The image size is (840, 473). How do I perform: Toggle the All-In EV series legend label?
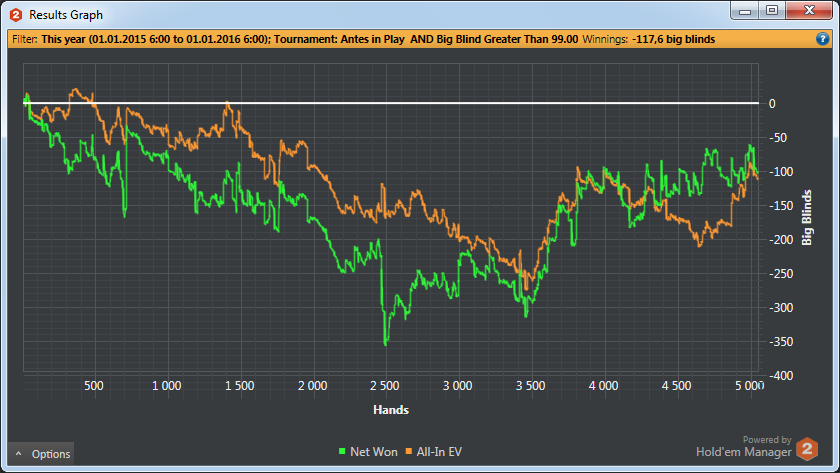tap(439, 453)
